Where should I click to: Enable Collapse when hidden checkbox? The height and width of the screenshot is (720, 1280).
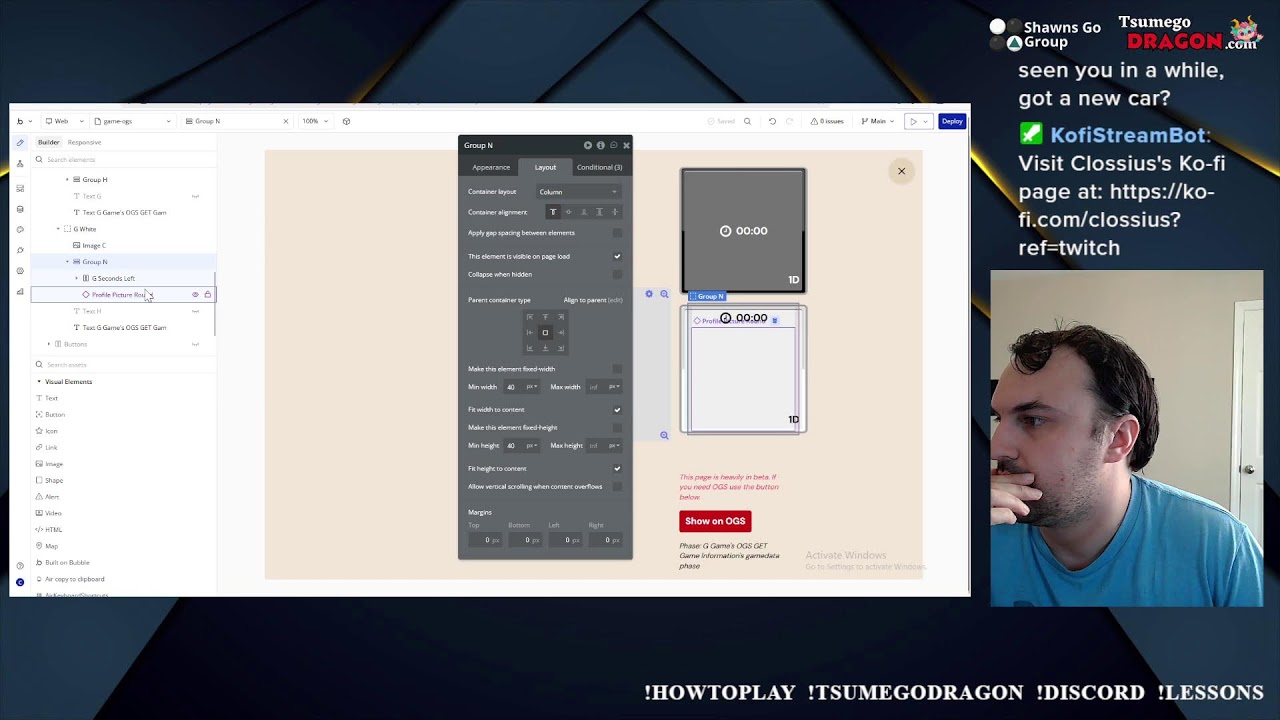coord(617,274)
